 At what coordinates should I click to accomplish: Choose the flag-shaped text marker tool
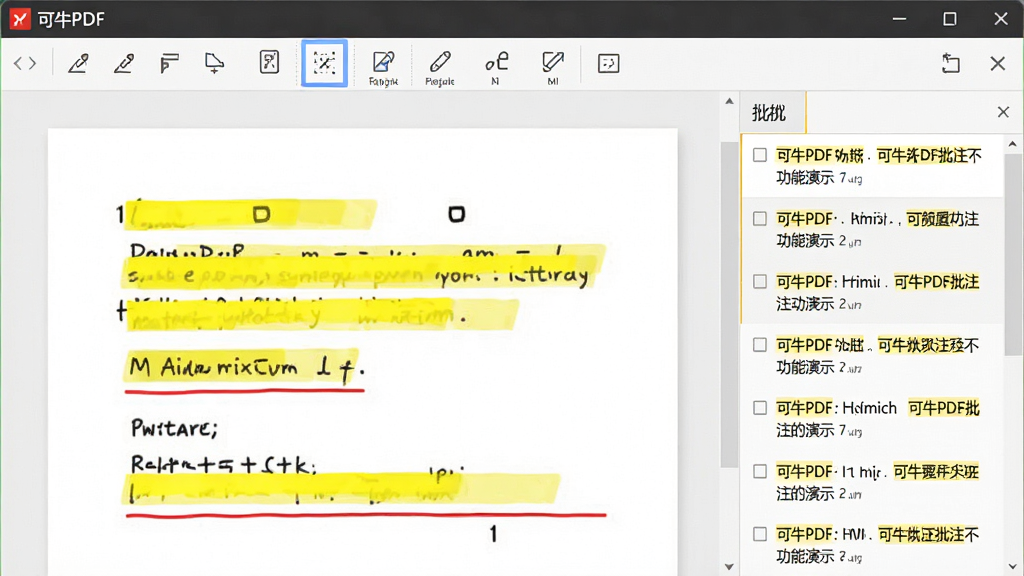pyautogui.click(x=169, y=63)
